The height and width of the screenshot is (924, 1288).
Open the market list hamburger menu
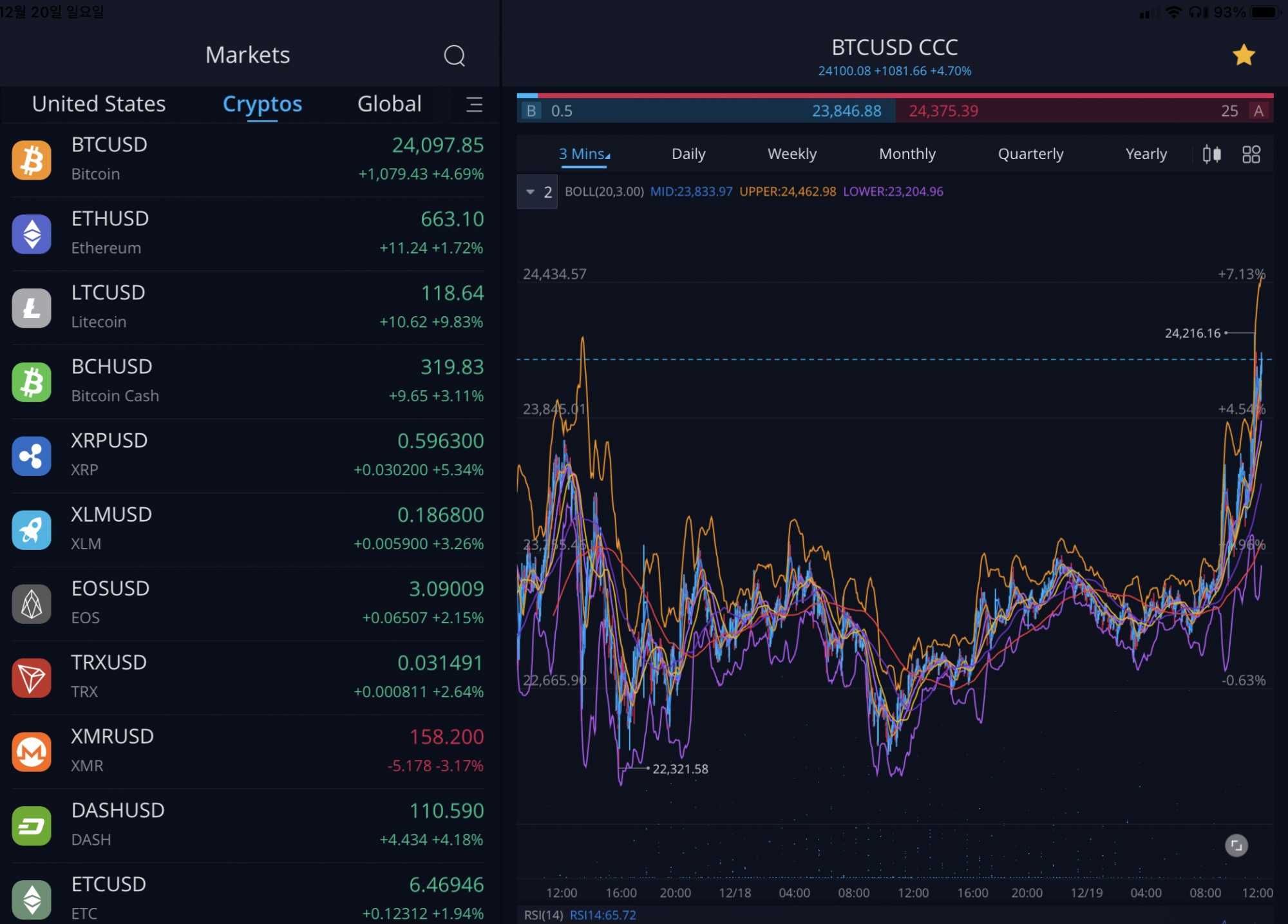pos(474,104)
